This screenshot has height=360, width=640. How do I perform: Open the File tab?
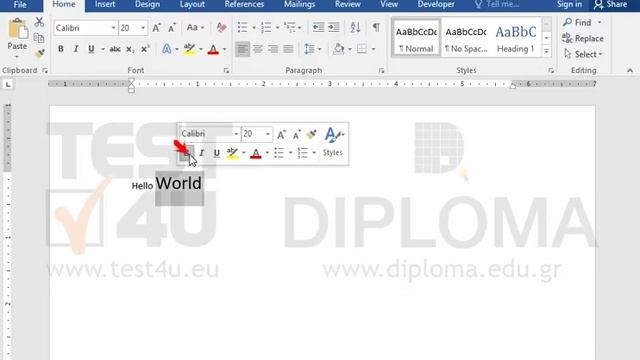20,5
